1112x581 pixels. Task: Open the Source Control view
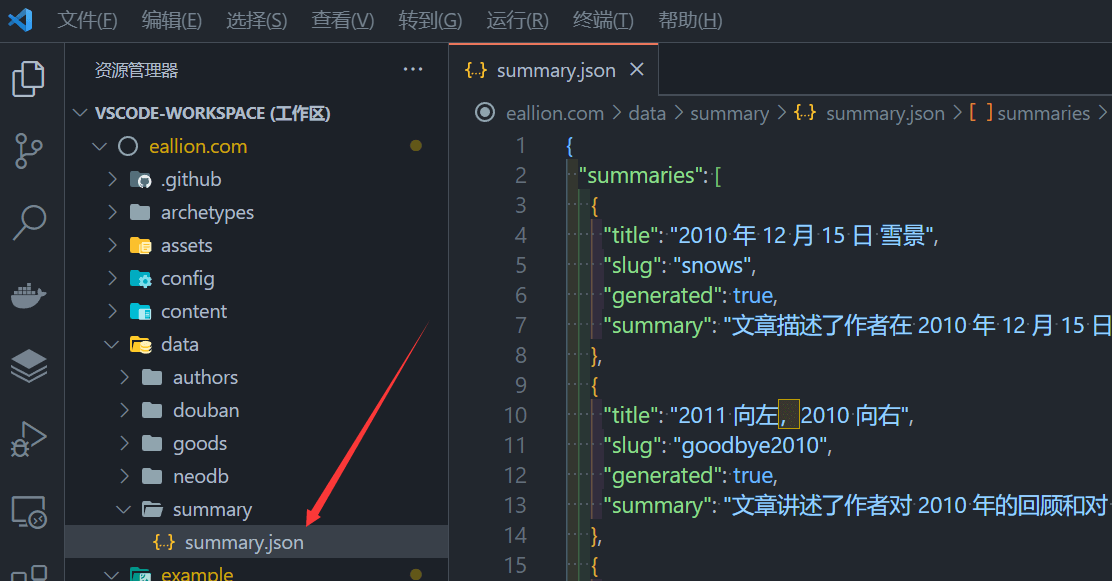[28, 151]
